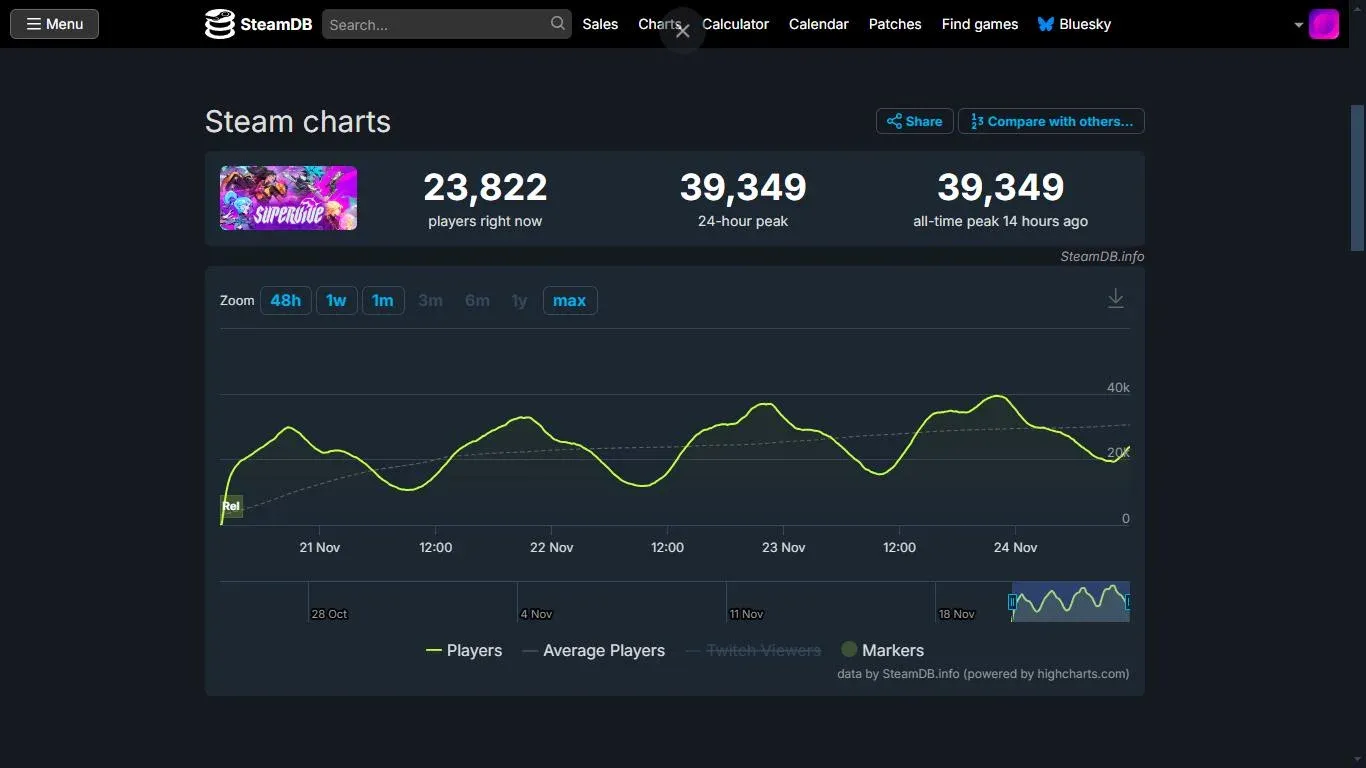Set chart zoom to 1w
The image size is (1366, 768).
[x=336, y=300]
